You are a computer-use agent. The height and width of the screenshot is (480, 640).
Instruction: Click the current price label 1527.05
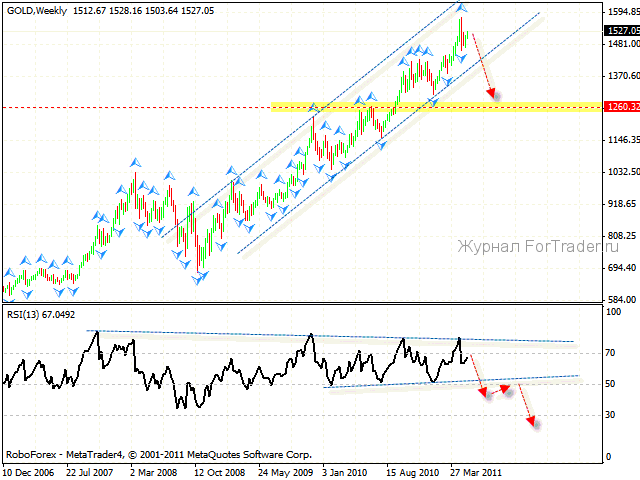(x=621, y=31)
